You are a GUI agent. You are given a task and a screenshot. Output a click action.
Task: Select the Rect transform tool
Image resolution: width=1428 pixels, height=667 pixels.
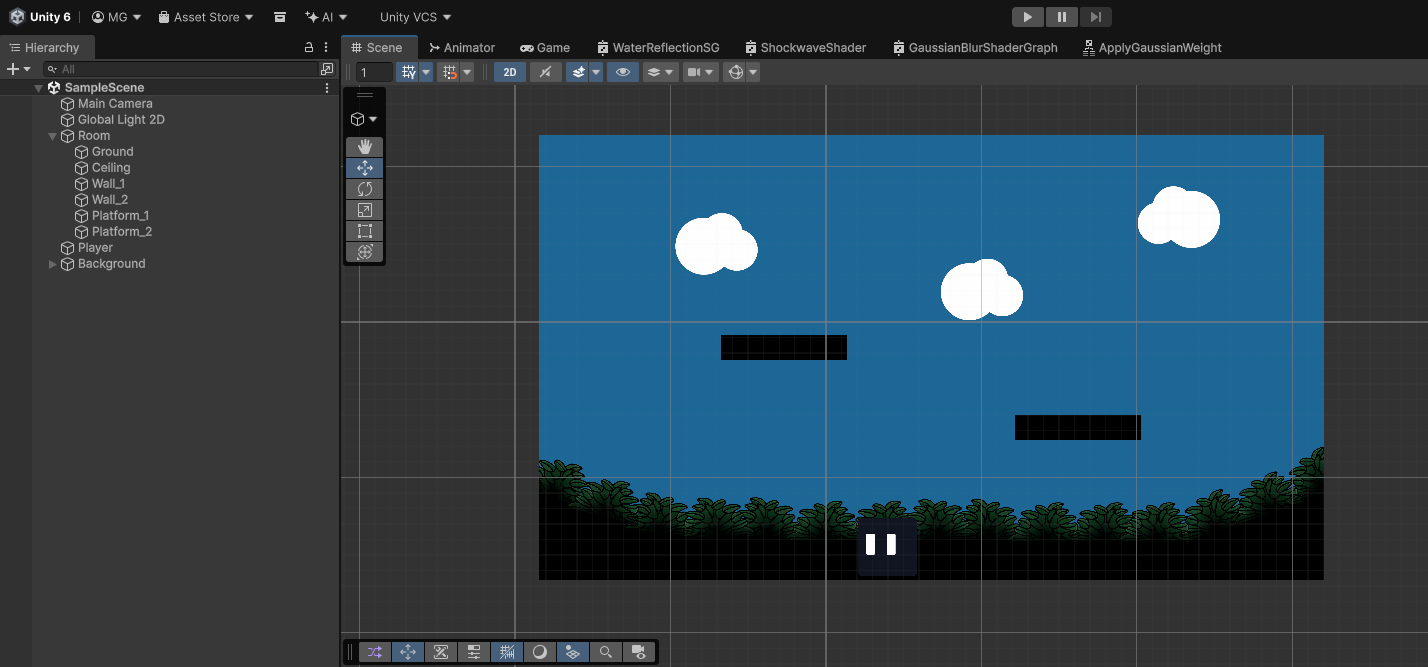364,231
